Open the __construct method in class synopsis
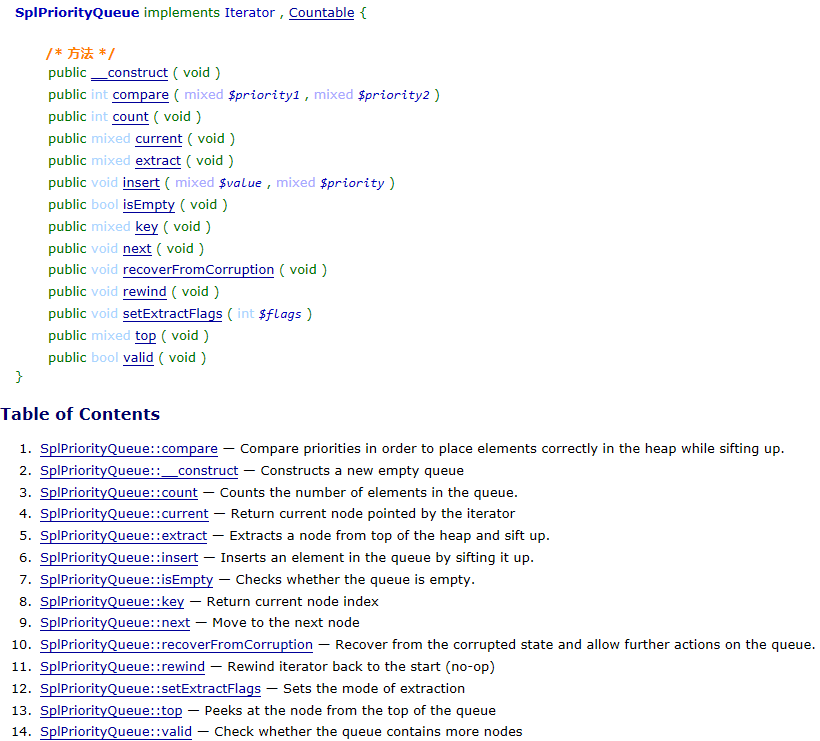The image size is (820, 741). click(x=130, y=73)
